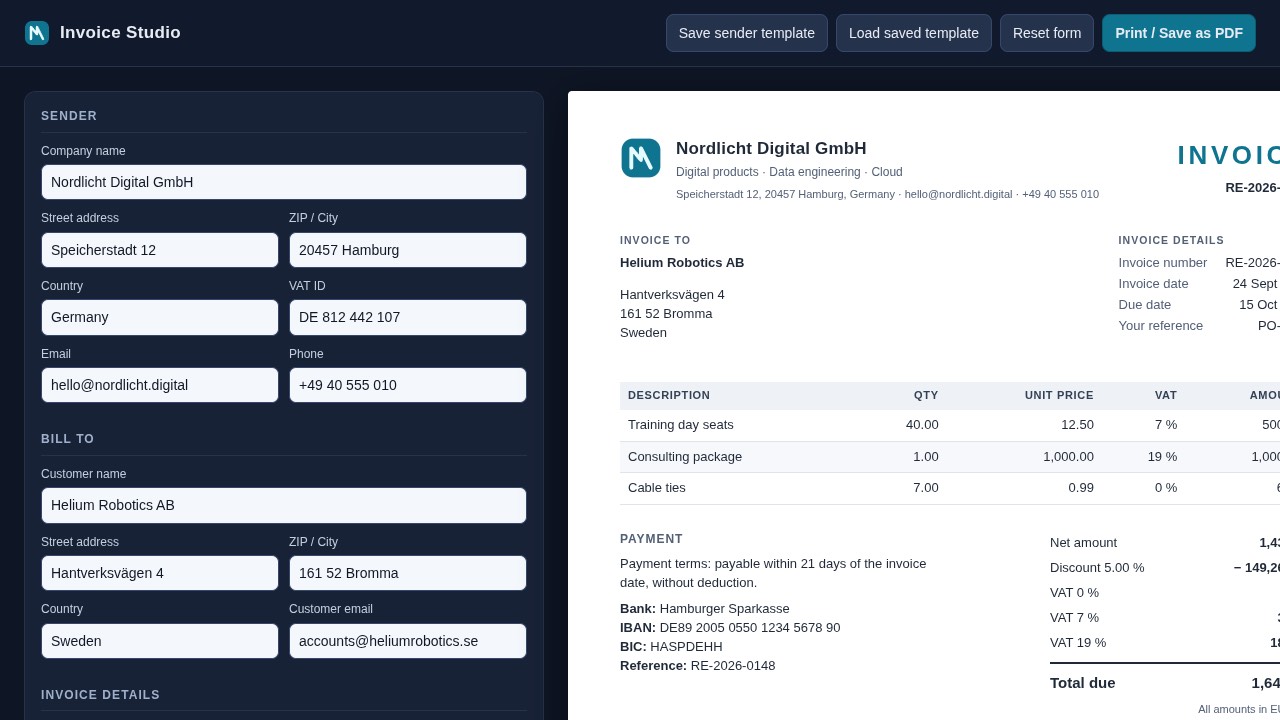Viewport: 1280px width, 720px height.
Task: Click Discount 5.00 % label in totals
Action: (1097, 568)
